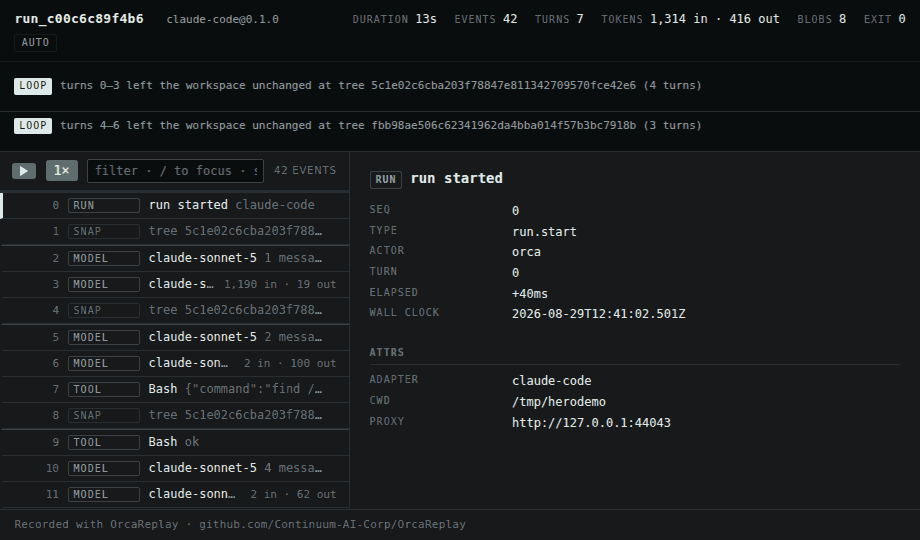920x540 pixels.
Task: Change the 1× playback speed
Action: [62, 171]
